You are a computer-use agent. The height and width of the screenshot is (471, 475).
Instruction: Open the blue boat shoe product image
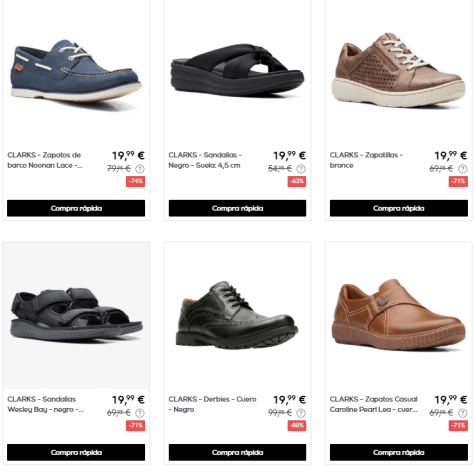pos(76,72)
